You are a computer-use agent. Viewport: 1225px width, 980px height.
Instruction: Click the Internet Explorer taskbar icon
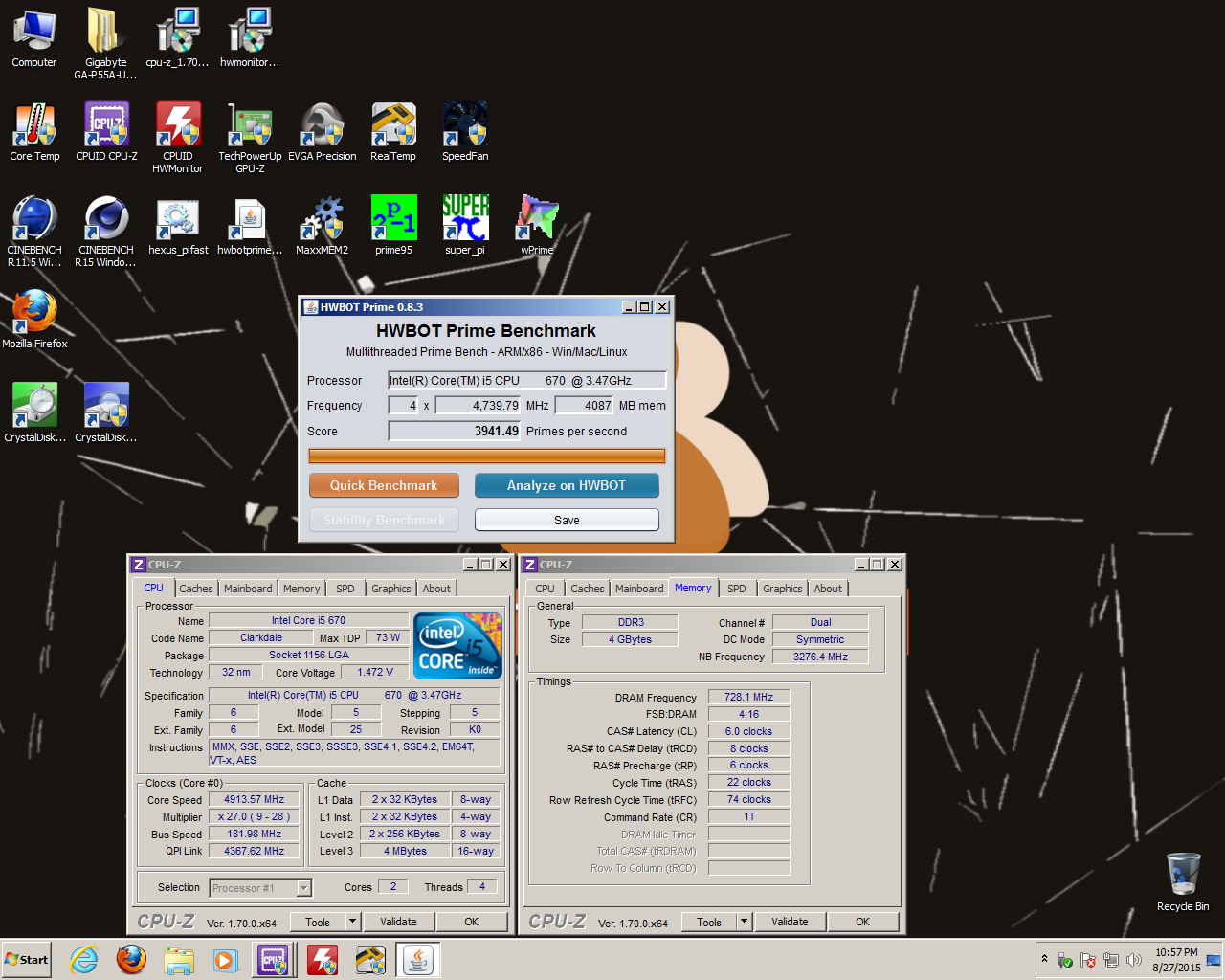coord(84,959)
